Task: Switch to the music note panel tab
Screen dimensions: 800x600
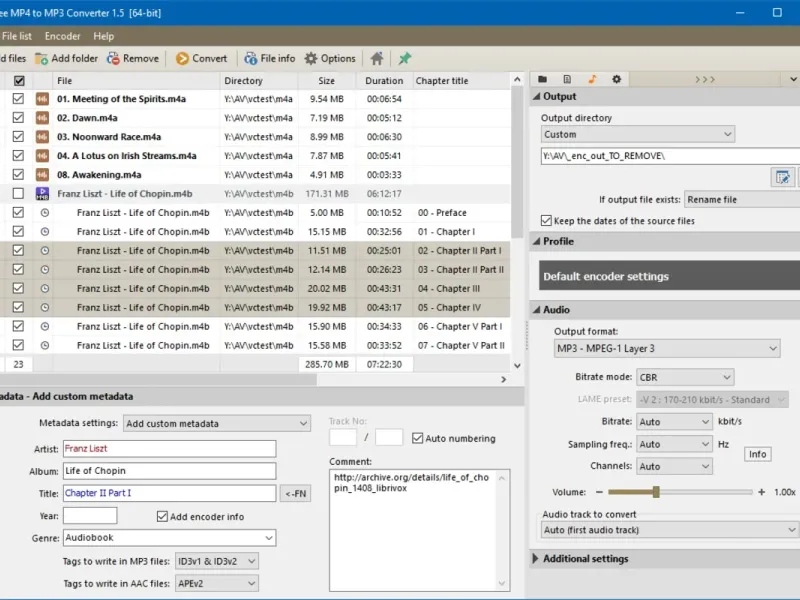Action: 592,79
